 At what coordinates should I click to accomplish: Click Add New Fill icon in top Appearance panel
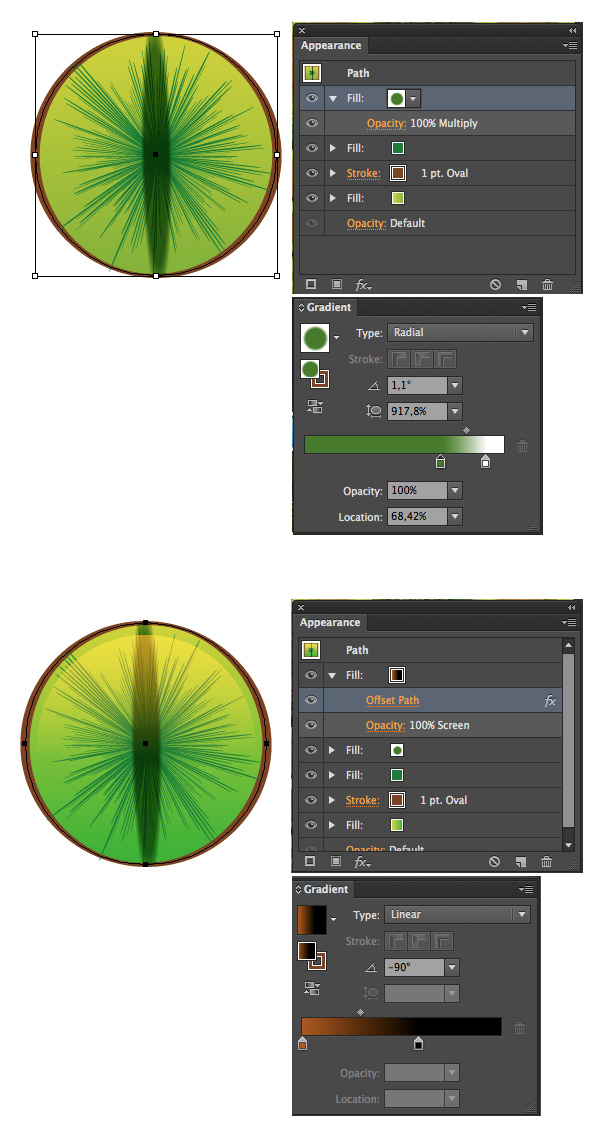click(337, 284)
